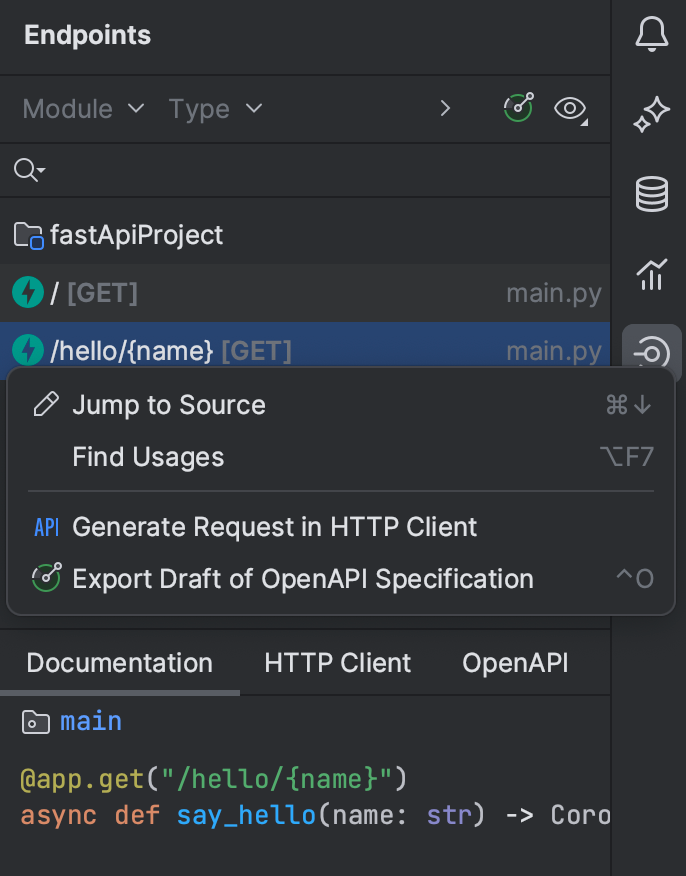Select the fastApiProject tree node

click(x=136, y=236)
